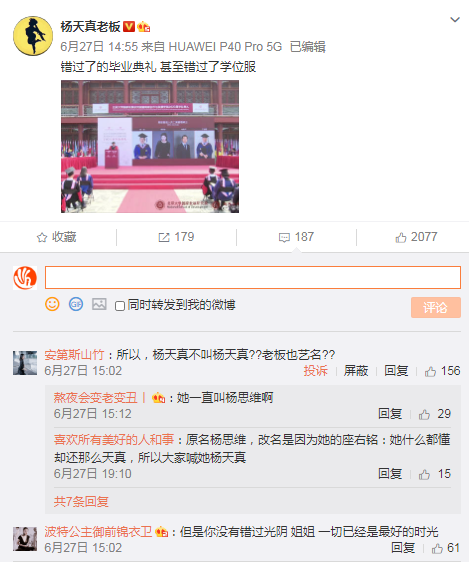Open the emoji picker smiley icon
The image size is (469, 562).
click(52, 304)
